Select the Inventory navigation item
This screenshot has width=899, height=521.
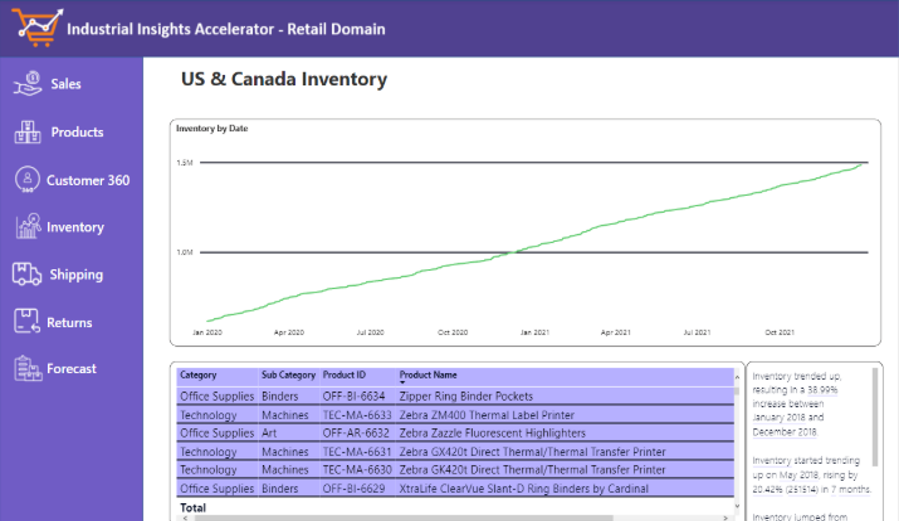(x=75, y=227)
